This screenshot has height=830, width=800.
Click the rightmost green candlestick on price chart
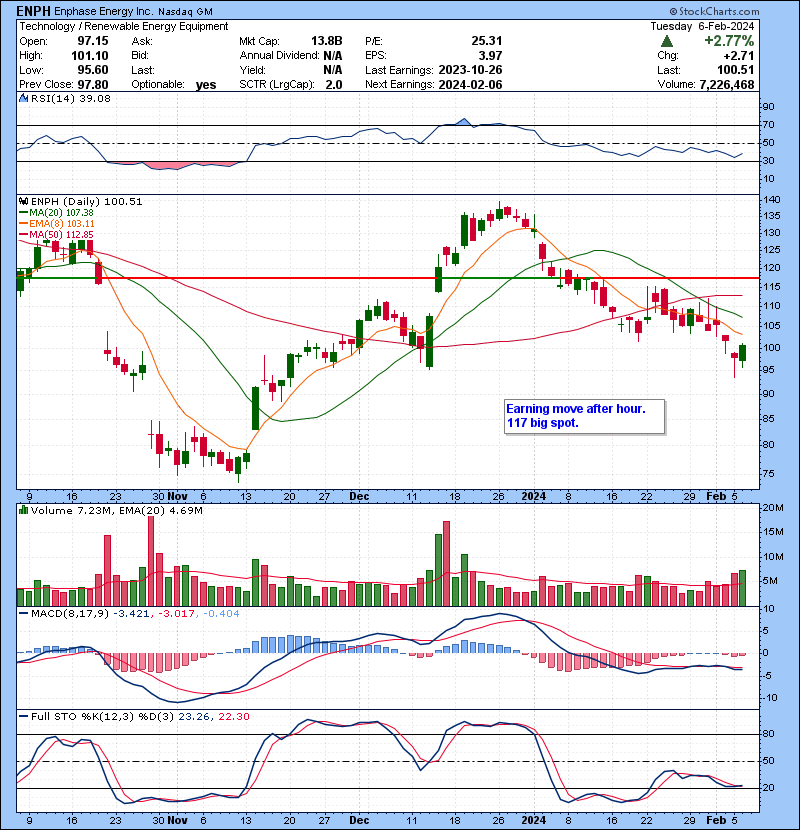[x=743, y=352]
